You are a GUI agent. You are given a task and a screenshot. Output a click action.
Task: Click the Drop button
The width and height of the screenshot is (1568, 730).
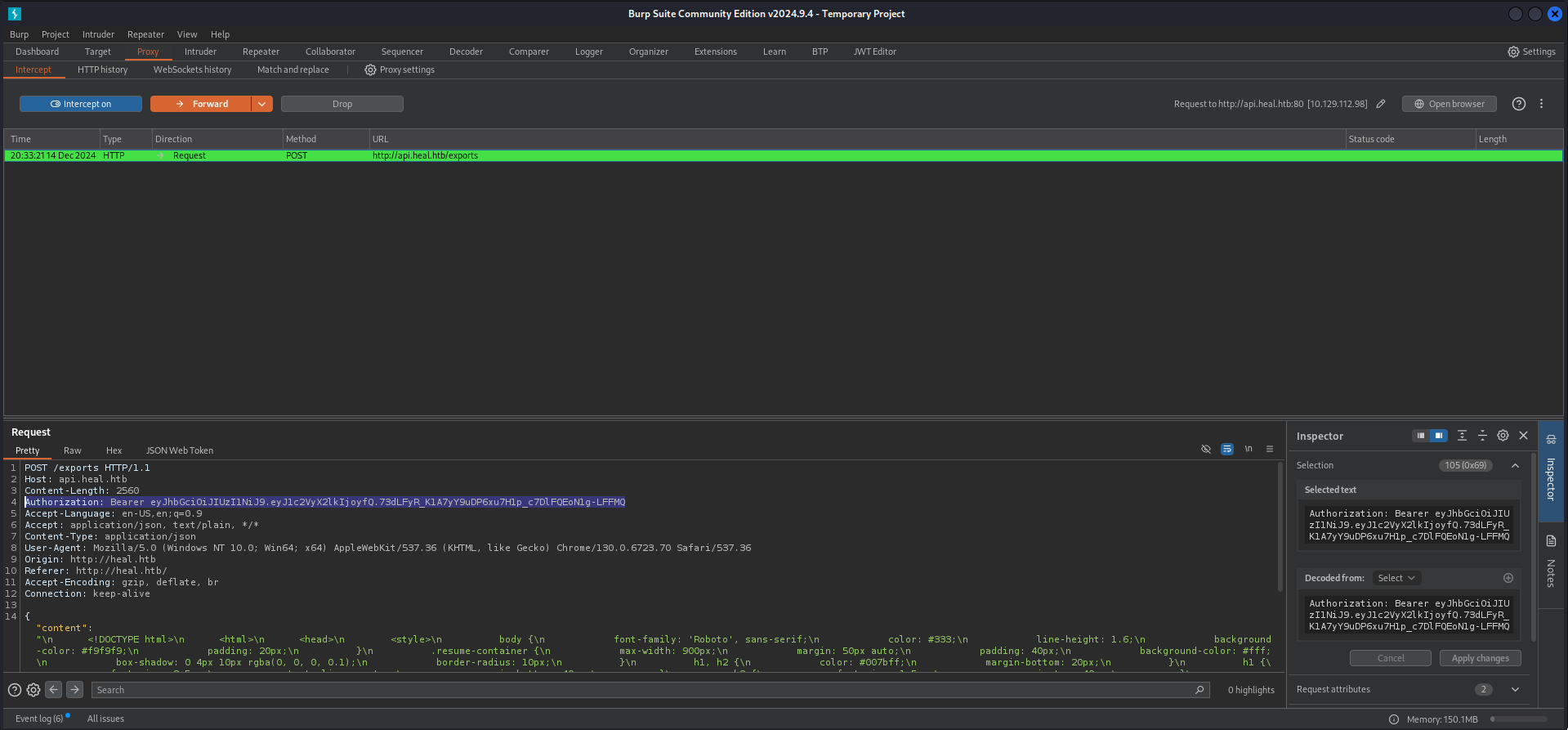[342, 104]
